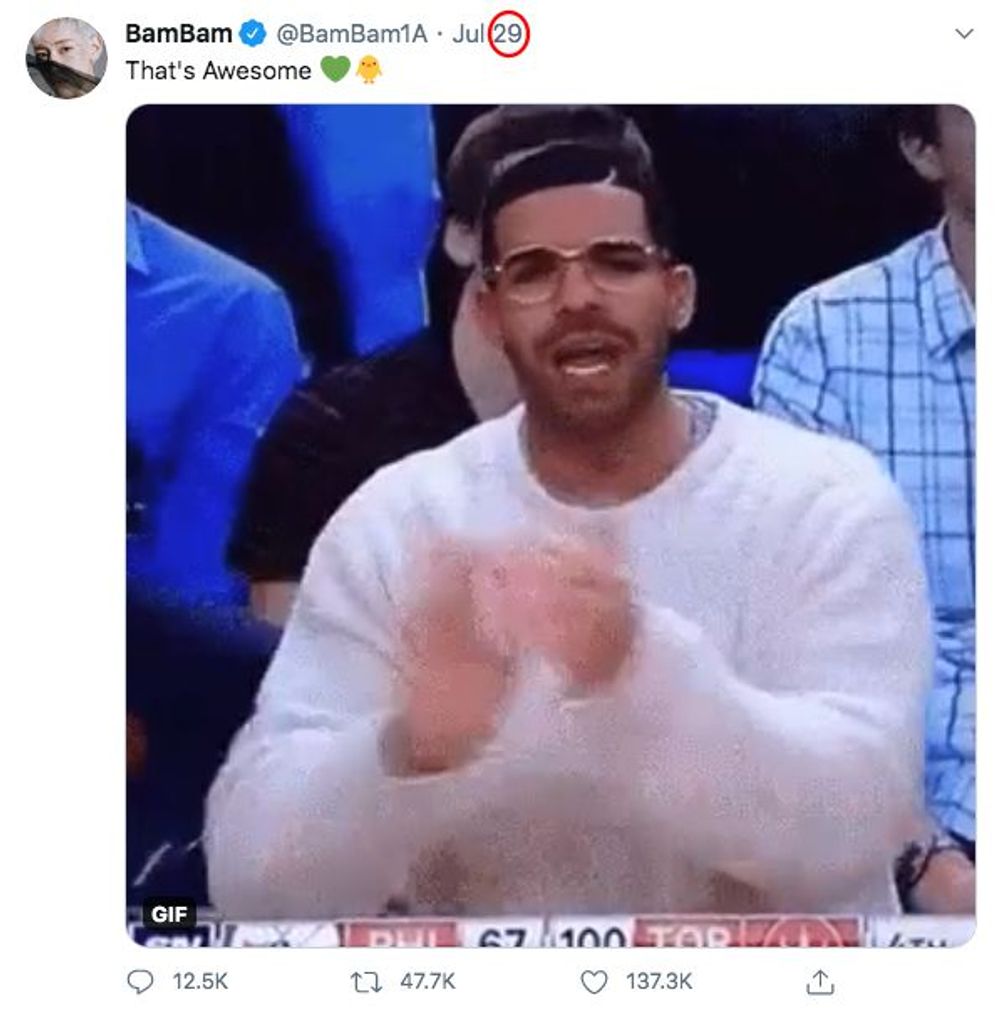The image size is (1000, 1013).
Task: View the 47.7K retweets count
Action: point(428,982)
